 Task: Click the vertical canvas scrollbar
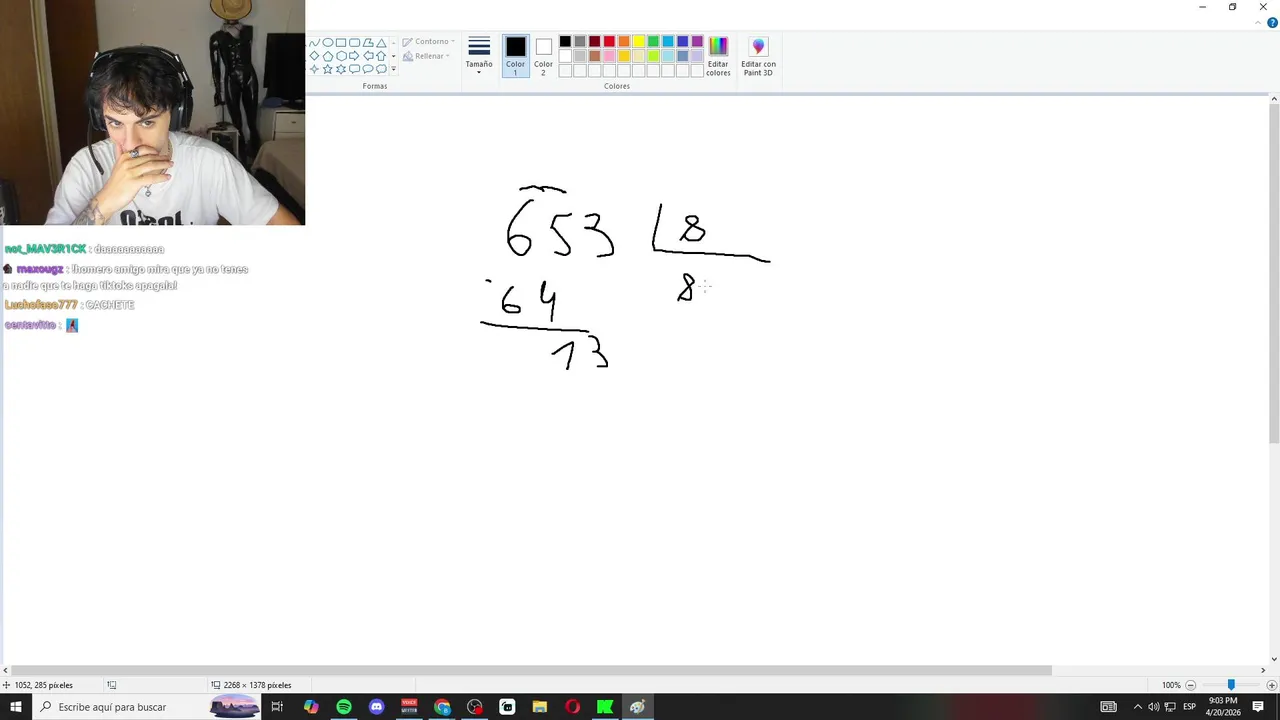1273,275
